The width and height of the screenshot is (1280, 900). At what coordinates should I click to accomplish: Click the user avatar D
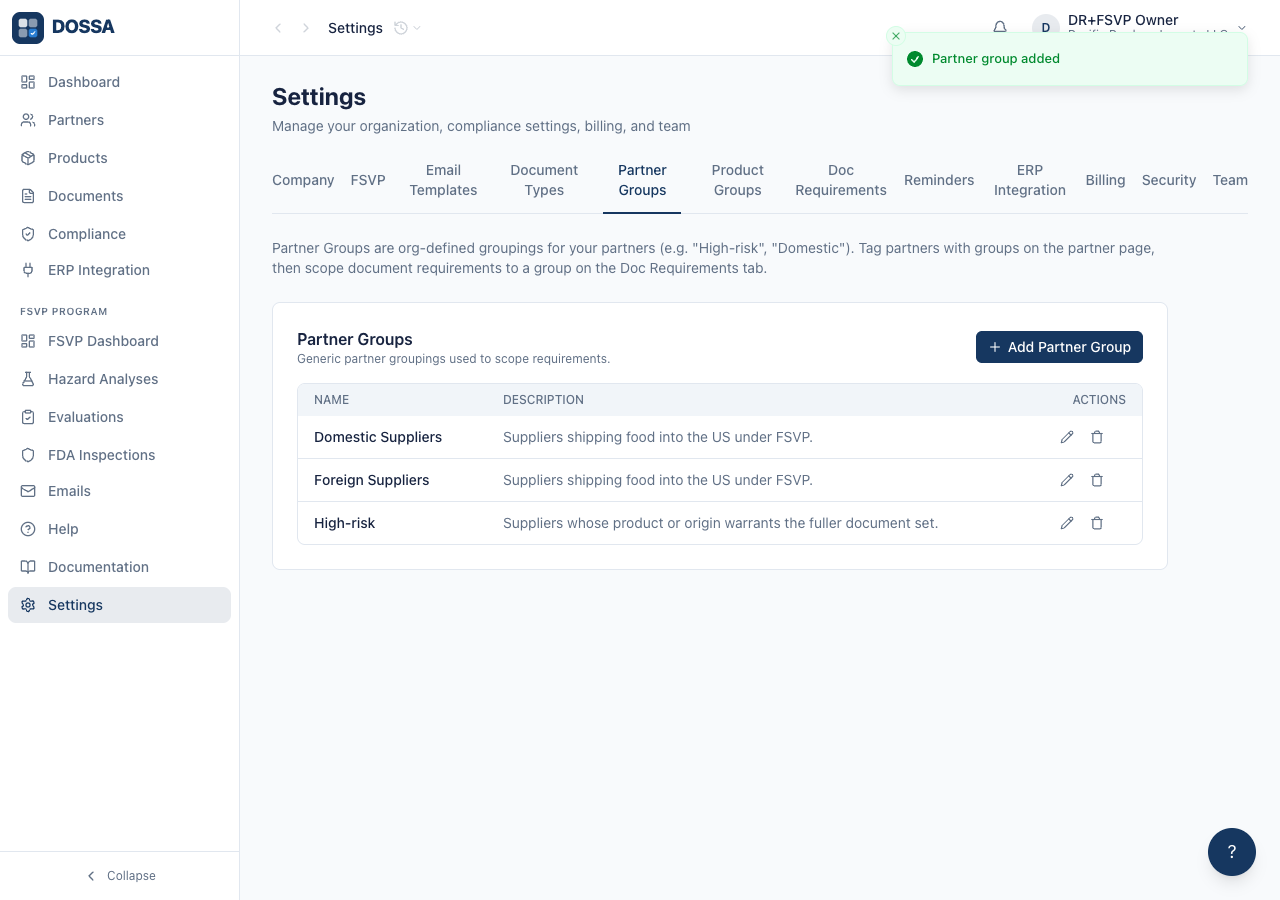pyautogui.click(x=1046, y=28)
